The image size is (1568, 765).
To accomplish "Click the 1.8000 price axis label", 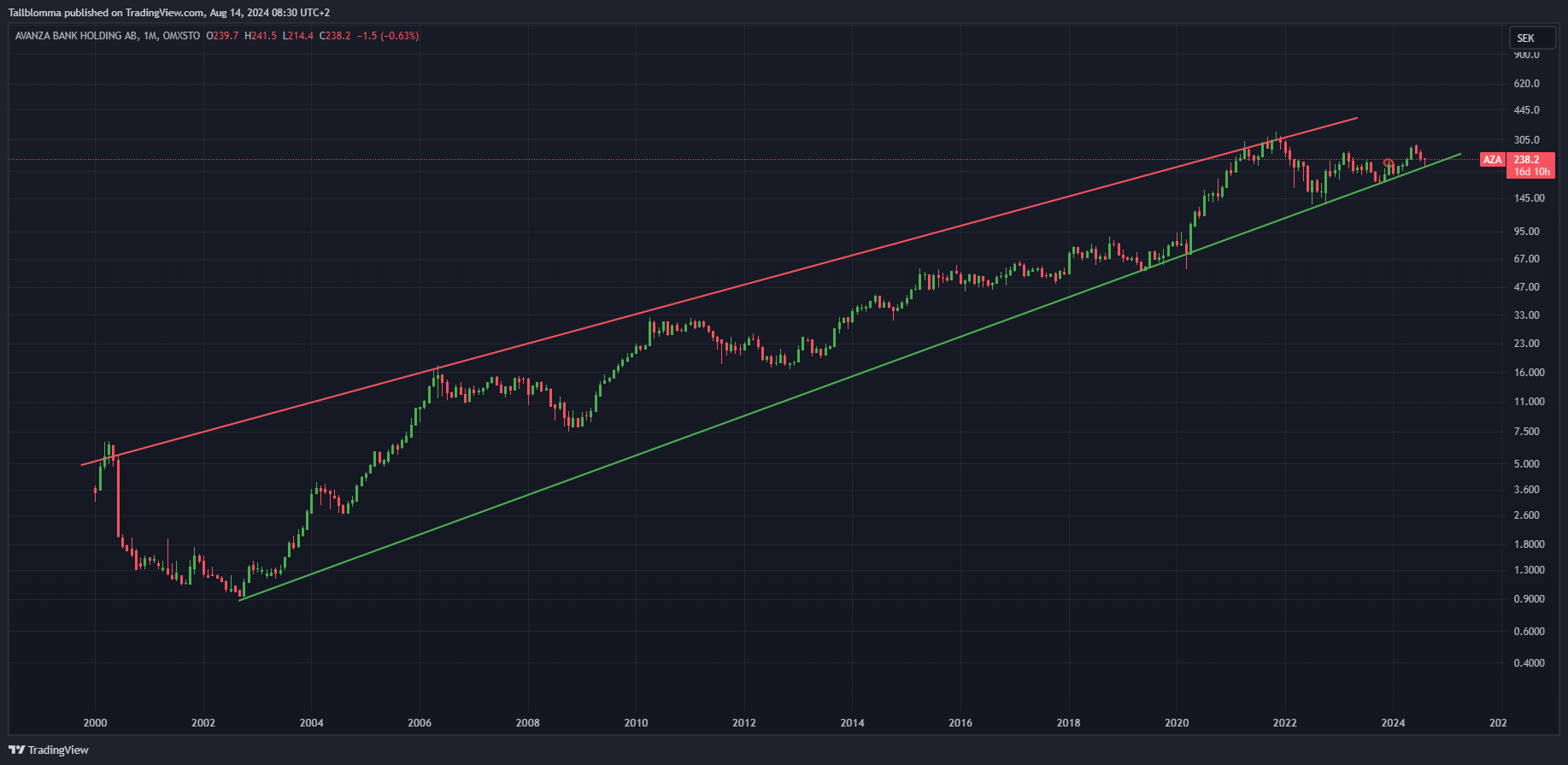I will 1529,544.
